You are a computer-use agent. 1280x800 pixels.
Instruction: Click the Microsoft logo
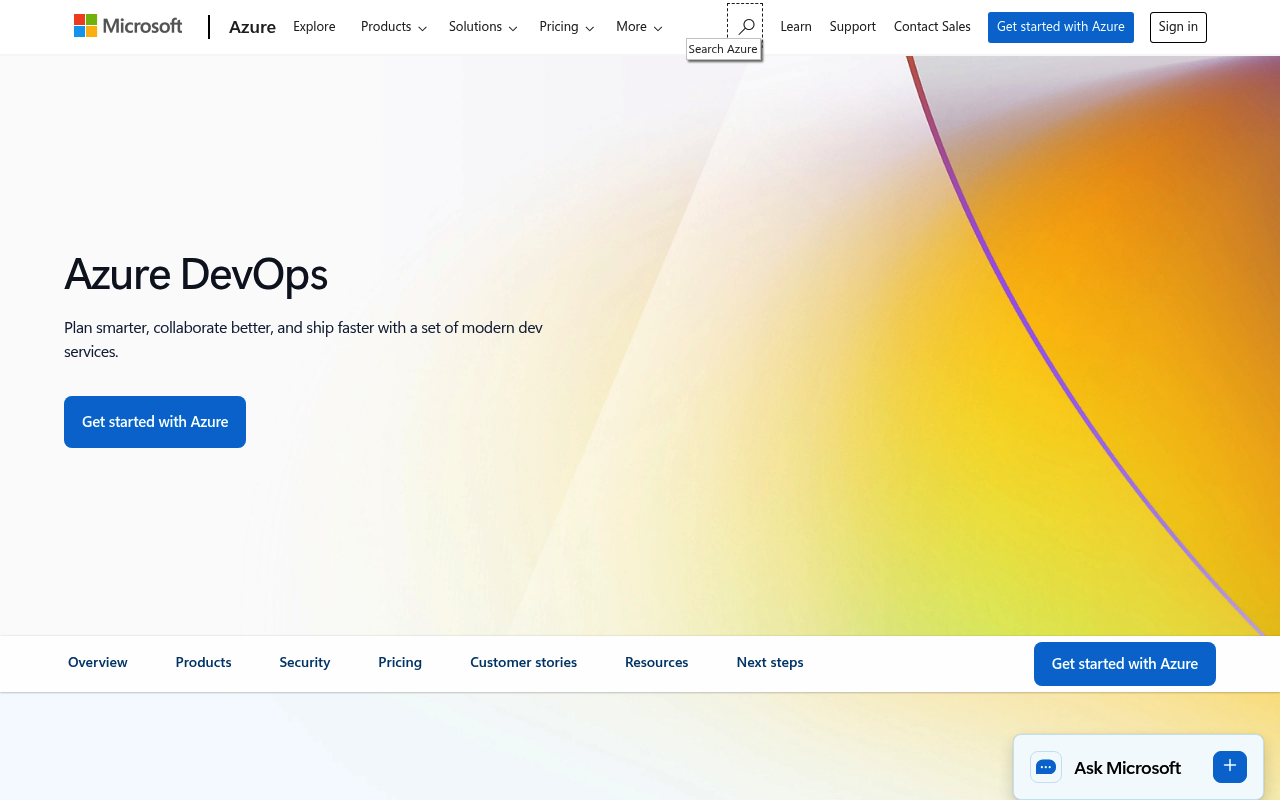pyautogui.click(x=128, y=26)
